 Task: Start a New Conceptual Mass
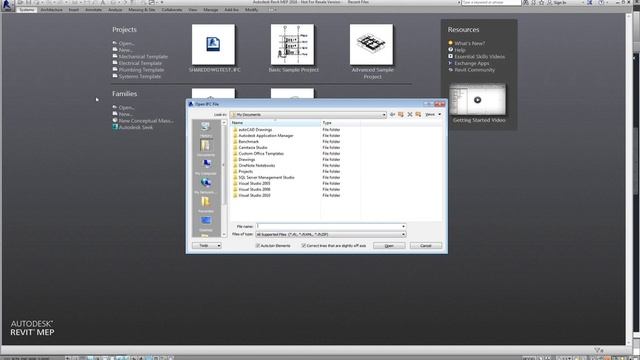[146, 121]
